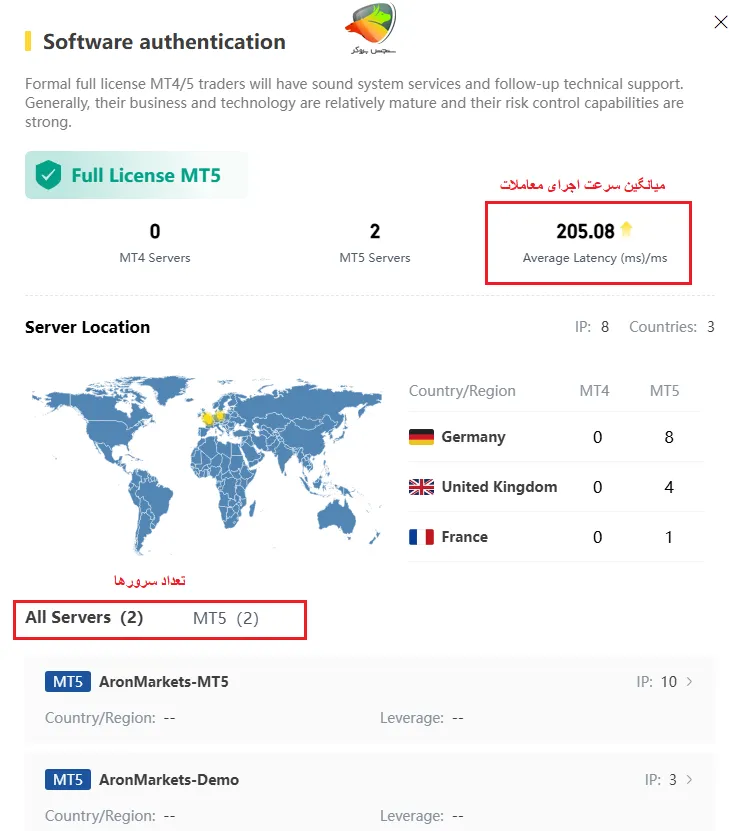Viewport: 740px width, 831px height.
Task: Expand AronMarkets-MT5 IP list chevron
Action: tap(689, 682)
